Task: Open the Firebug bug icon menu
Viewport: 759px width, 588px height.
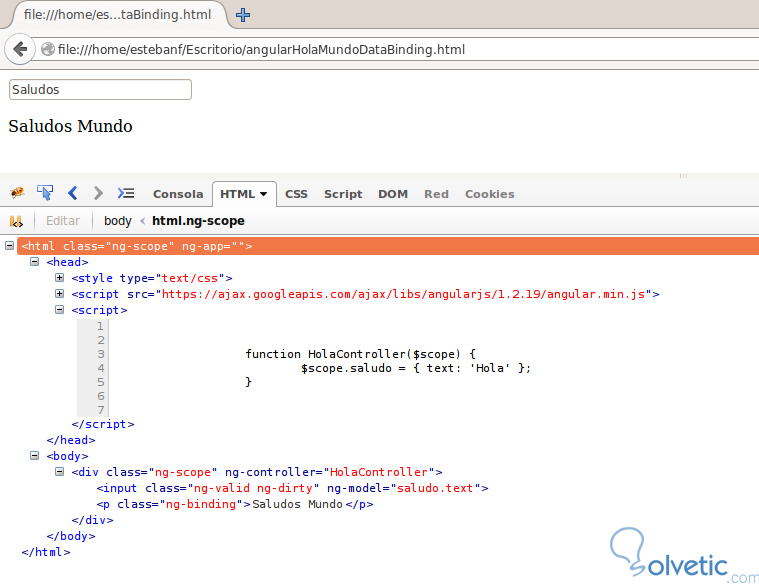Action: coord(17,193)
